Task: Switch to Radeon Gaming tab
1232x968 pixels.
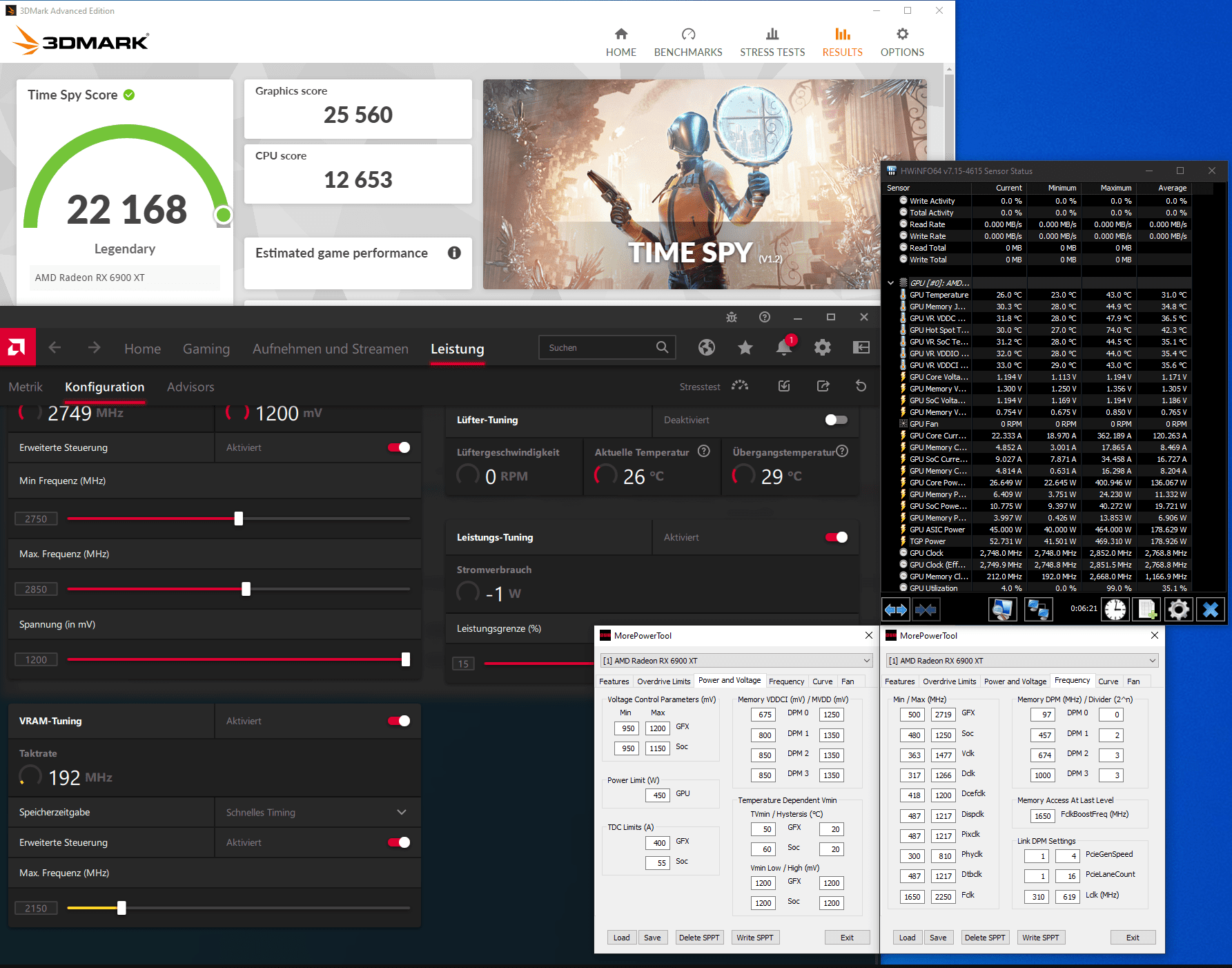Action: coord(206,349)
